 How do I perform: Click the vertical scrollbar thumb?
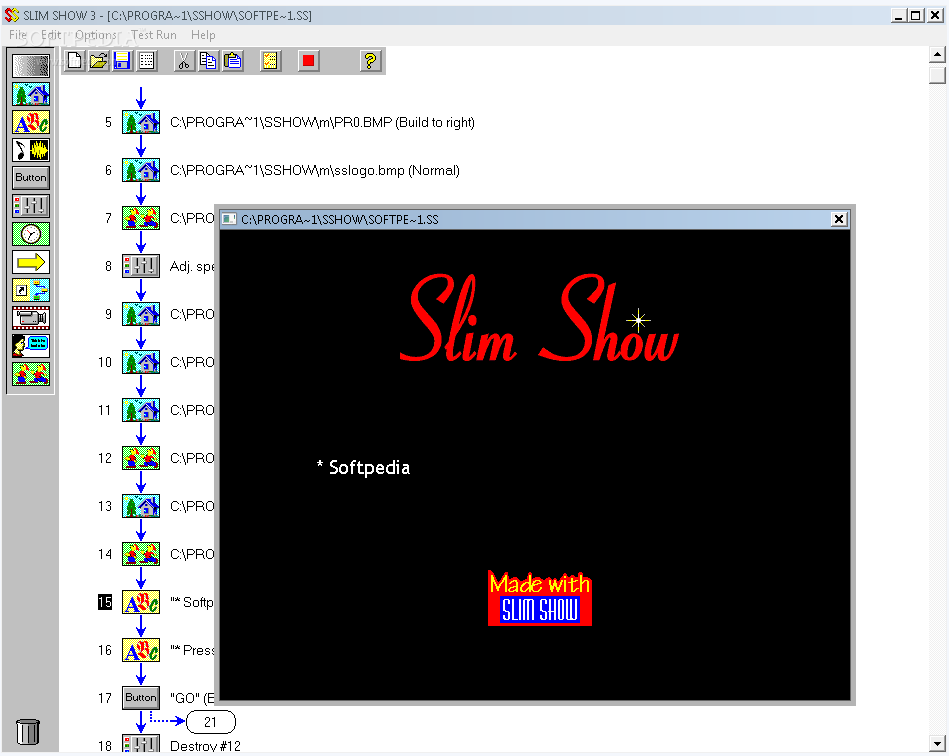937,75
